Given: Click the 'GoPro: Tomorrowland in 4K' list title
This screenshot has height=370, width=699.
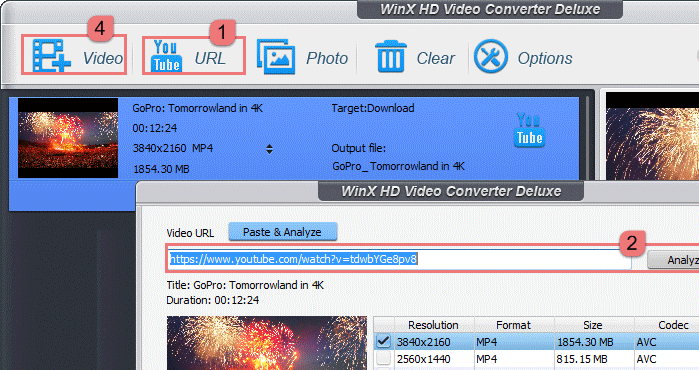Looking at the screenshot, I should [x=197, y=108].
